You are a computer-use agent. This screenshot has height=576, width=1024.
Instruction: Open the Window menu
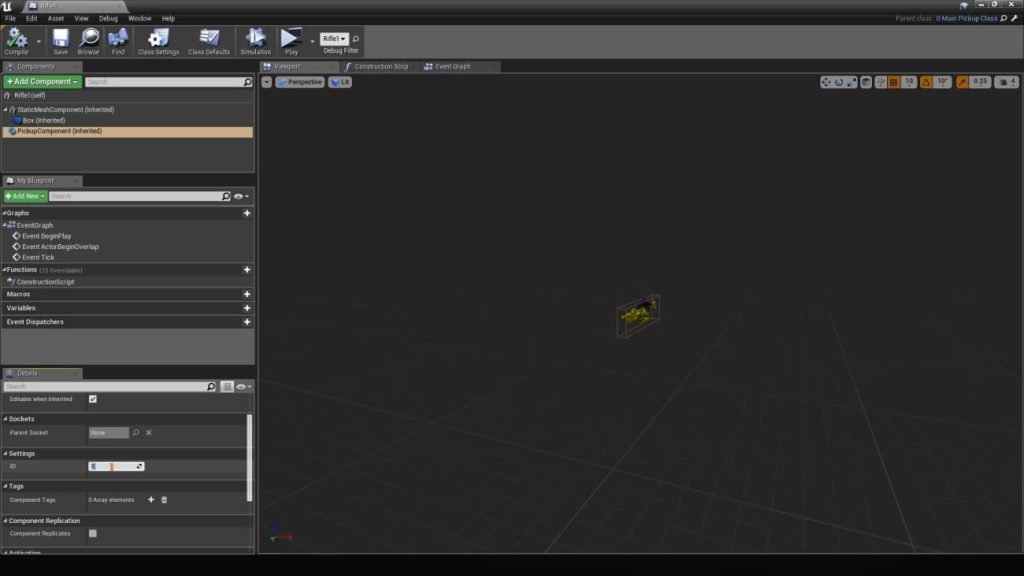pos(140,18)
